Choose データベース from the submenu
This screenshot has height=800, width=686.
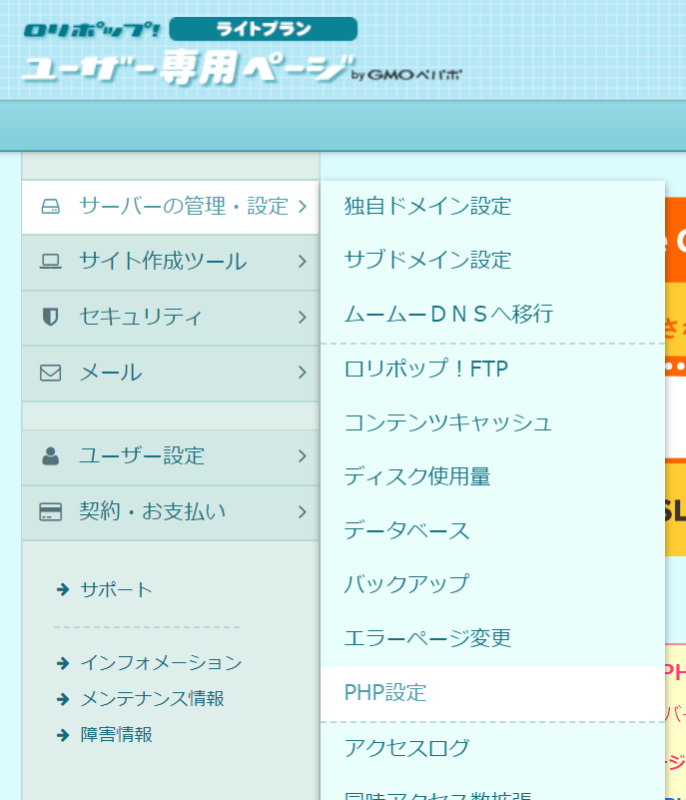coord(406,530)
